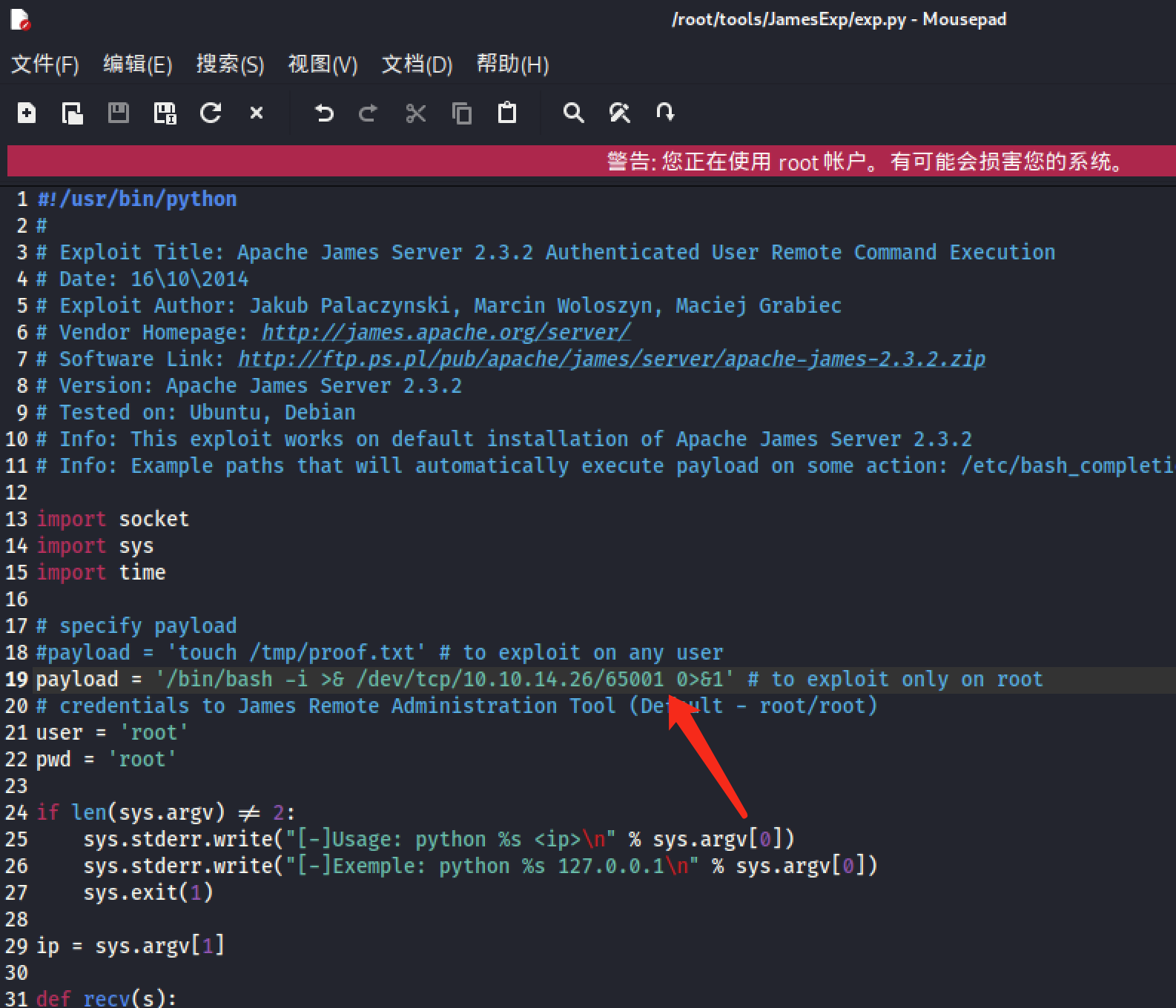The image size is (1176, 1008).
Task: Open the 视图(V) menu
Action: (x=323, y=64)
